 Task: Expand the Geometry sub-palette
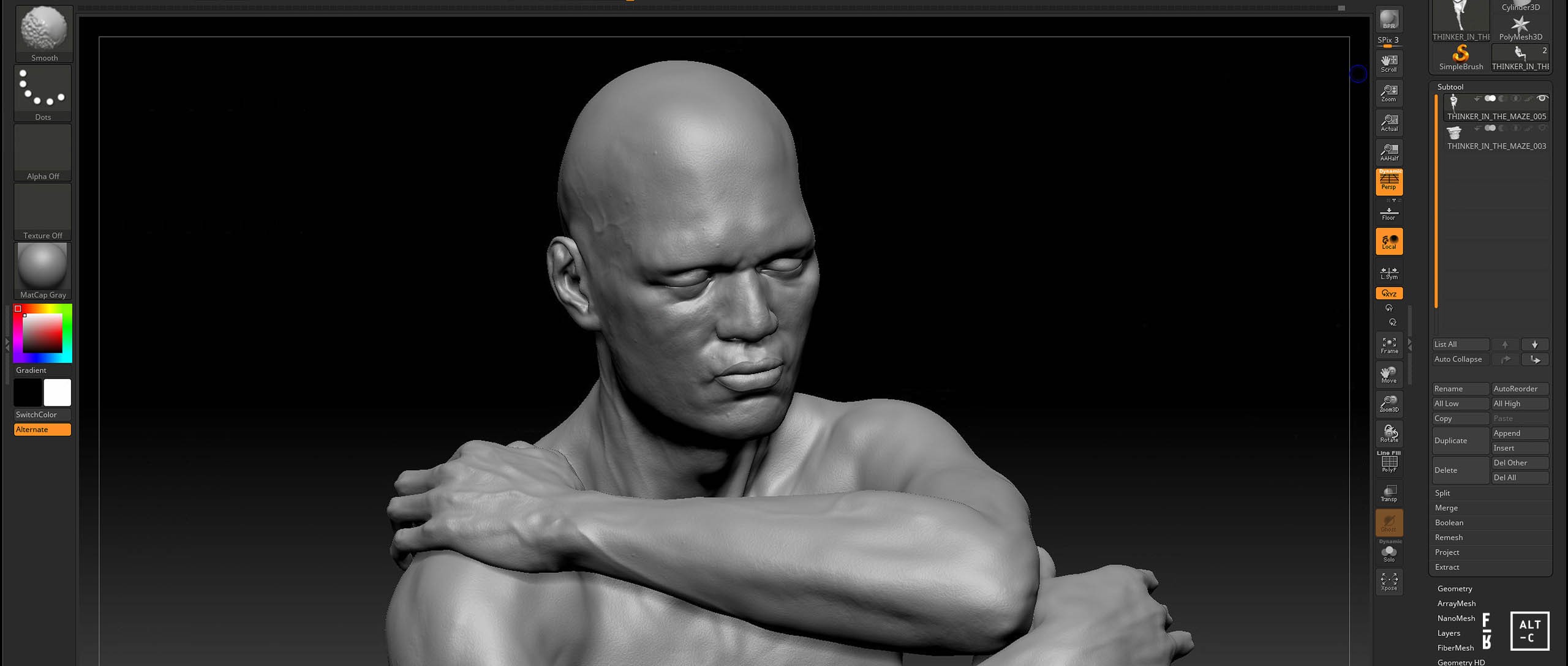tap(1455, 589)
